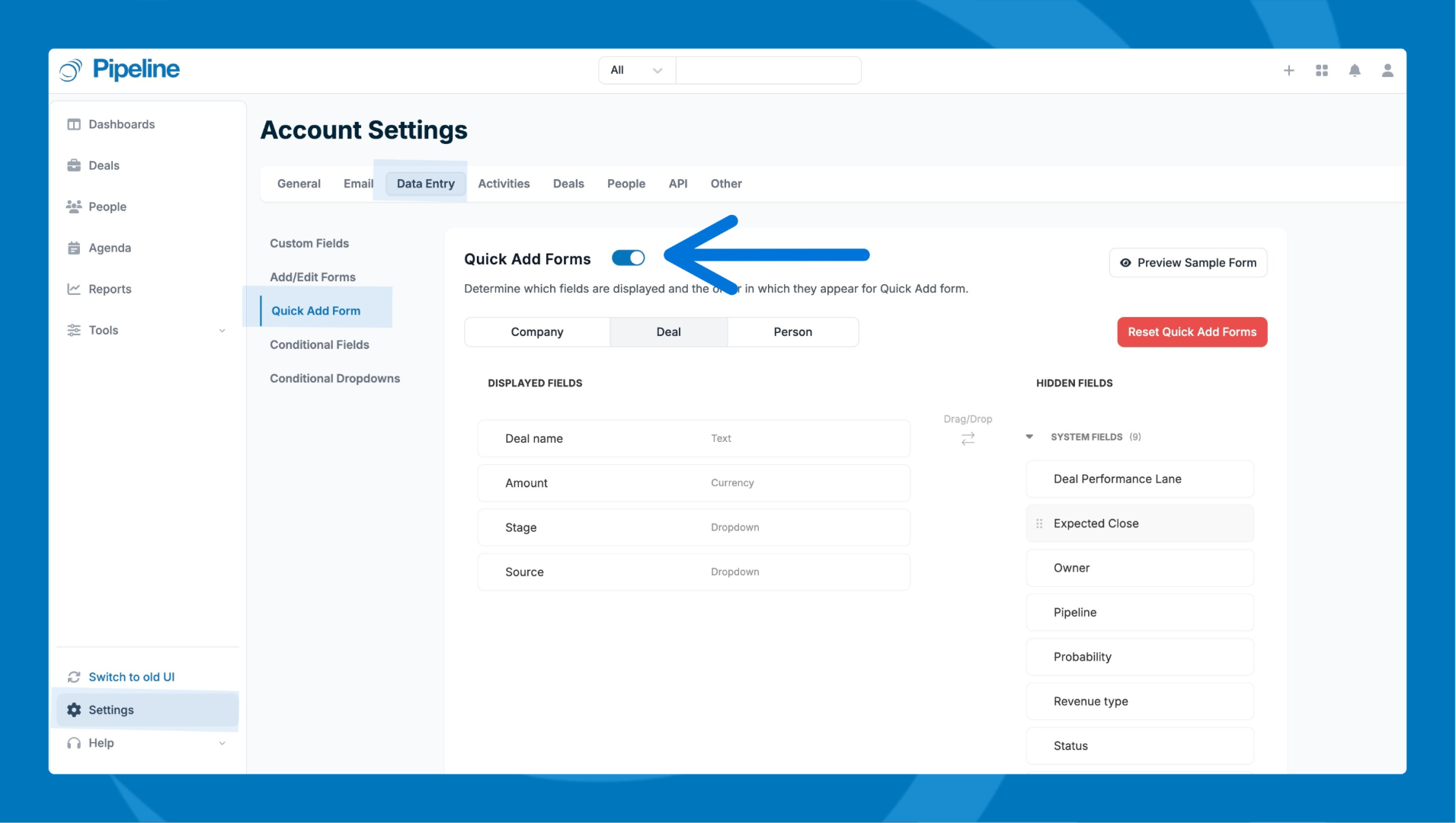
Task: Select the Status hidden field
Action: (x=1140, y=746)
